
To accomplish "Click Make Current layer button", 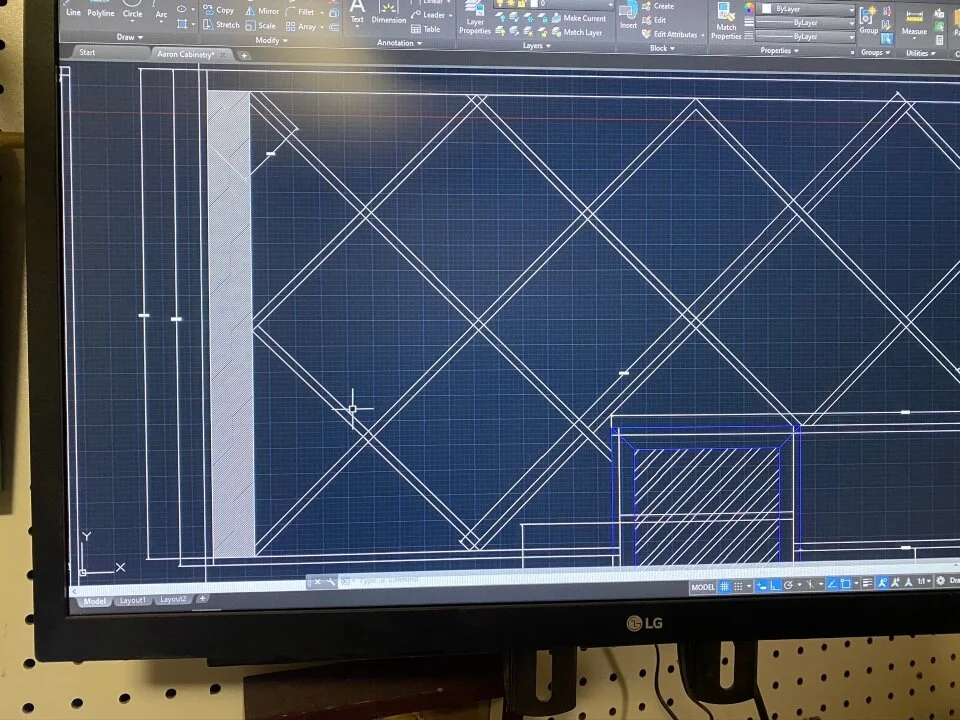I will (579, 18).
